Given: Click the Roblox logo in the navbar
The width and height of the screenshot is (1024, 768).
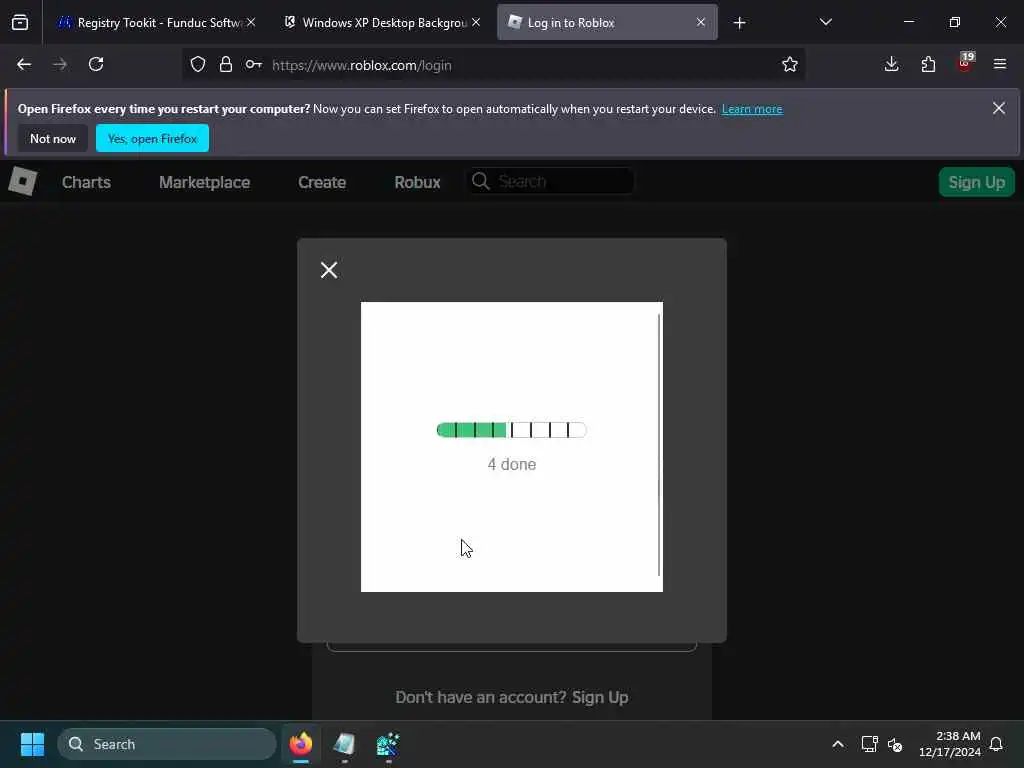Looking at the screenshot, I should [23, 181].
